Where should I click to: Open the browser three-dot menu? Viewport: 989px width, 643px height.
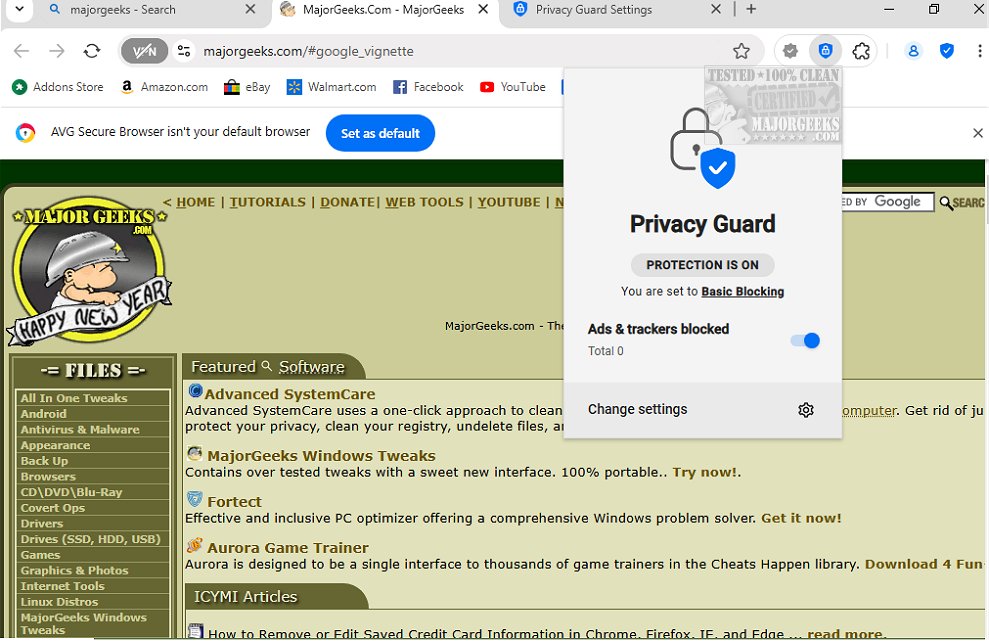click(x=979, y=51)
